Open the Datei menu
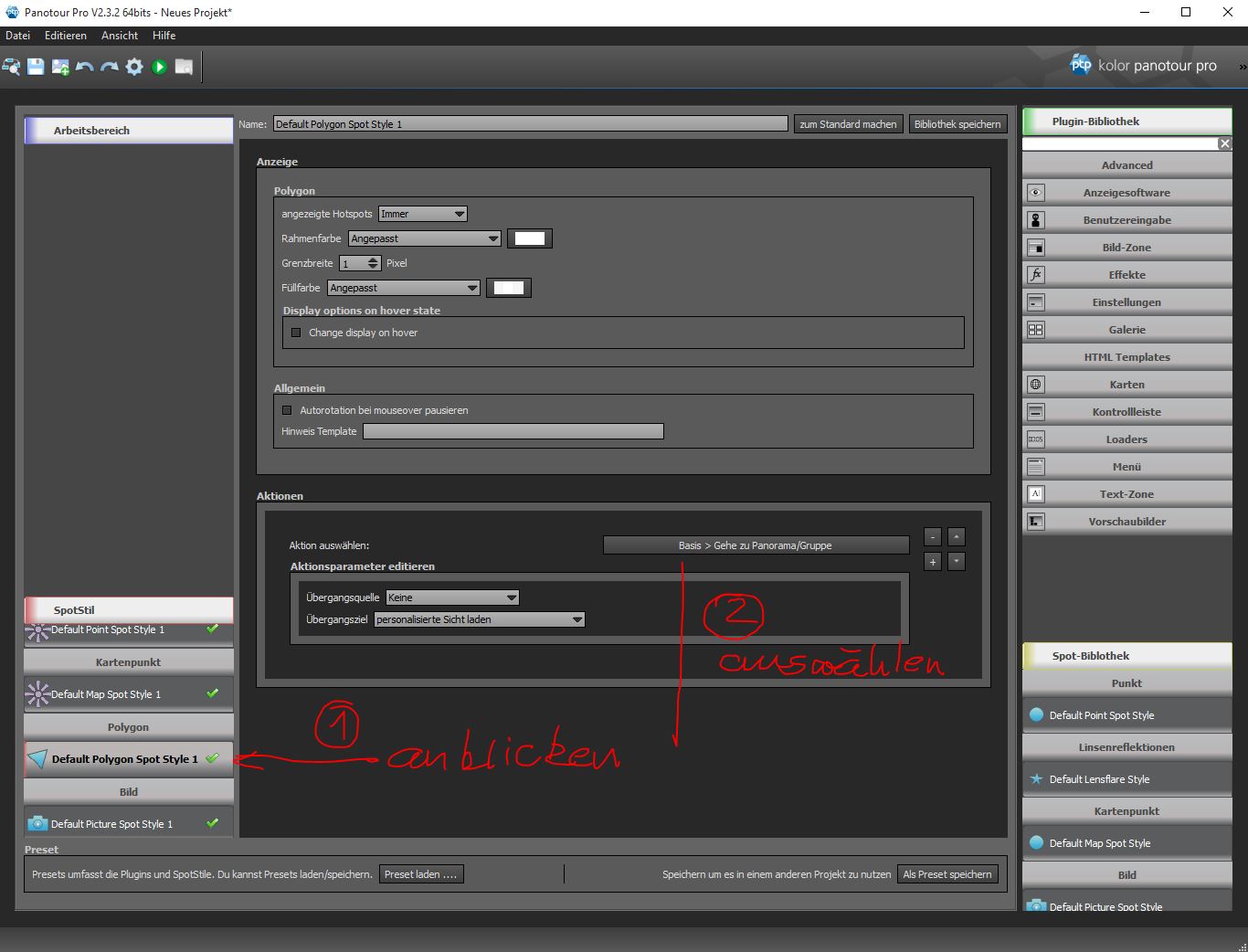Viewport: 1248px width, 952px height. pyautogui.click(x=18, y=36)
